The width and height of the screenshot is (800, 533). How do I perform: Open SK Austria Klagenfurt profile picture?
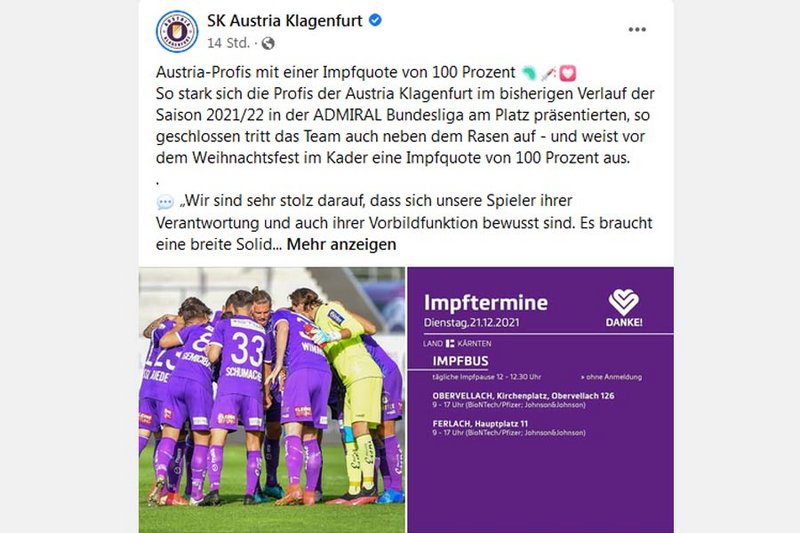pos(177,31)
